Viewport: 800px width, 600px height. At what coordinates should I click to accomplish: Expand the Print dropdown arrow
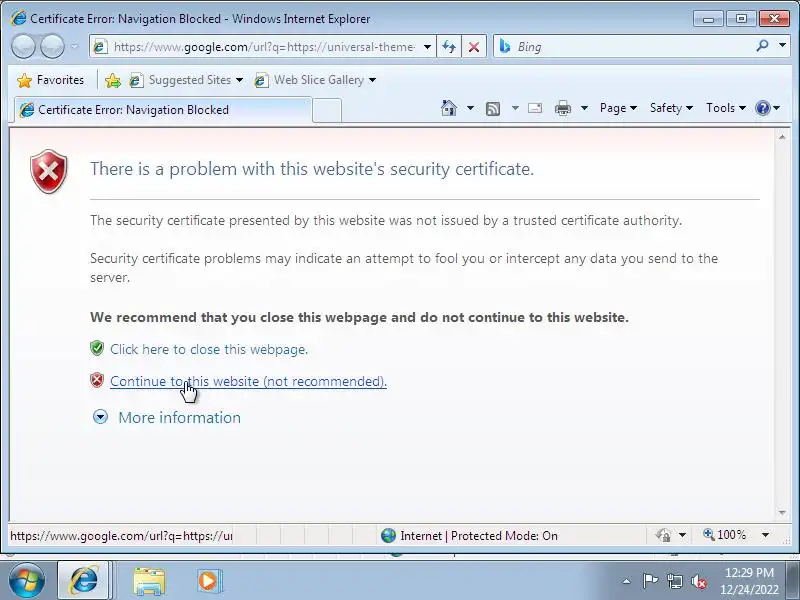click(x=585, y=108)
